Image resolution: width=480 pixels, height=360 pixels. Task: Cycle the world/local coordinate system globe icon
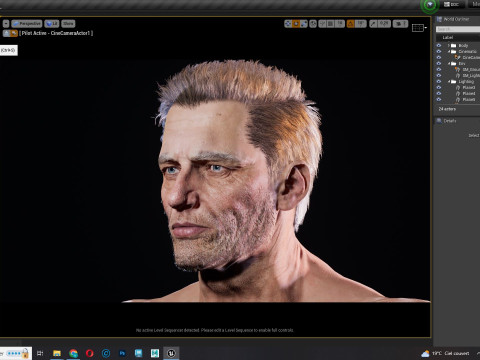point(313,24)
